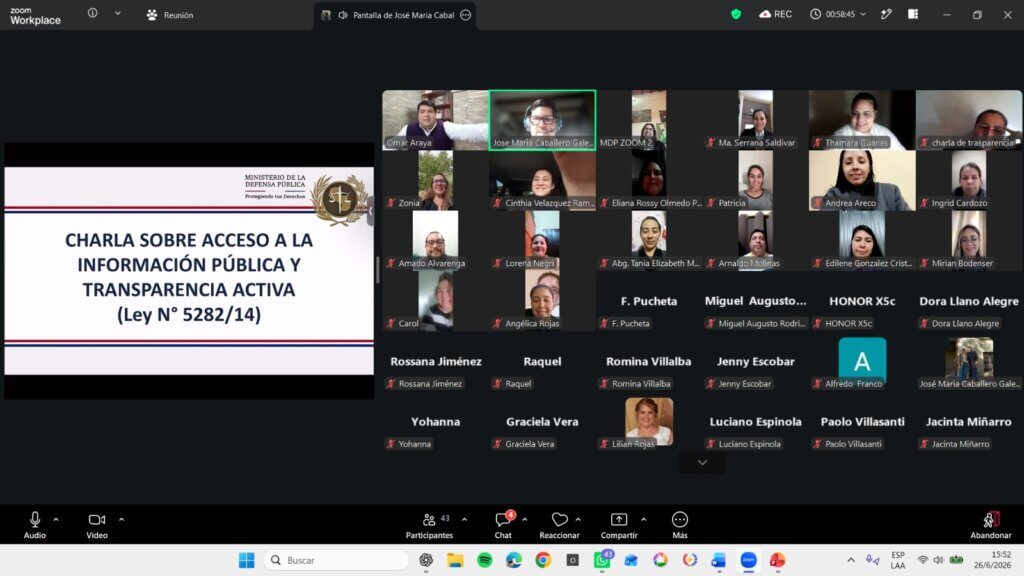Screen dimensions: 1024x576
Task: Open File Explorer from the taskbar
Action: coord(455,560)
